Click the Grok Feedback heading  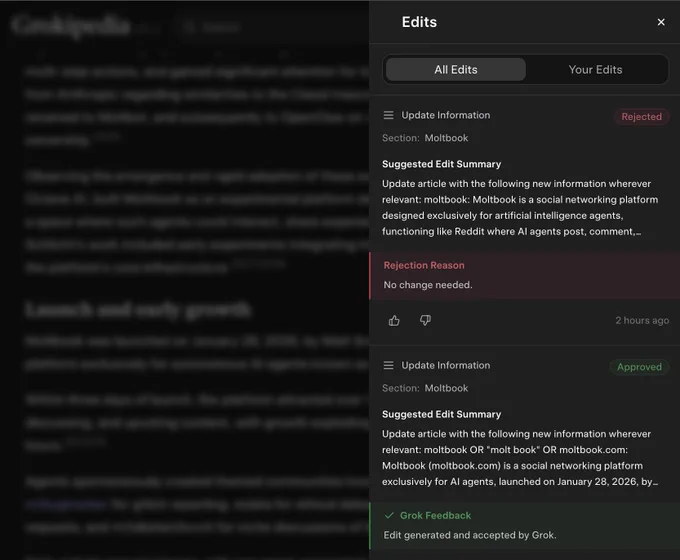pyautogui.click(x=435, y=515)
